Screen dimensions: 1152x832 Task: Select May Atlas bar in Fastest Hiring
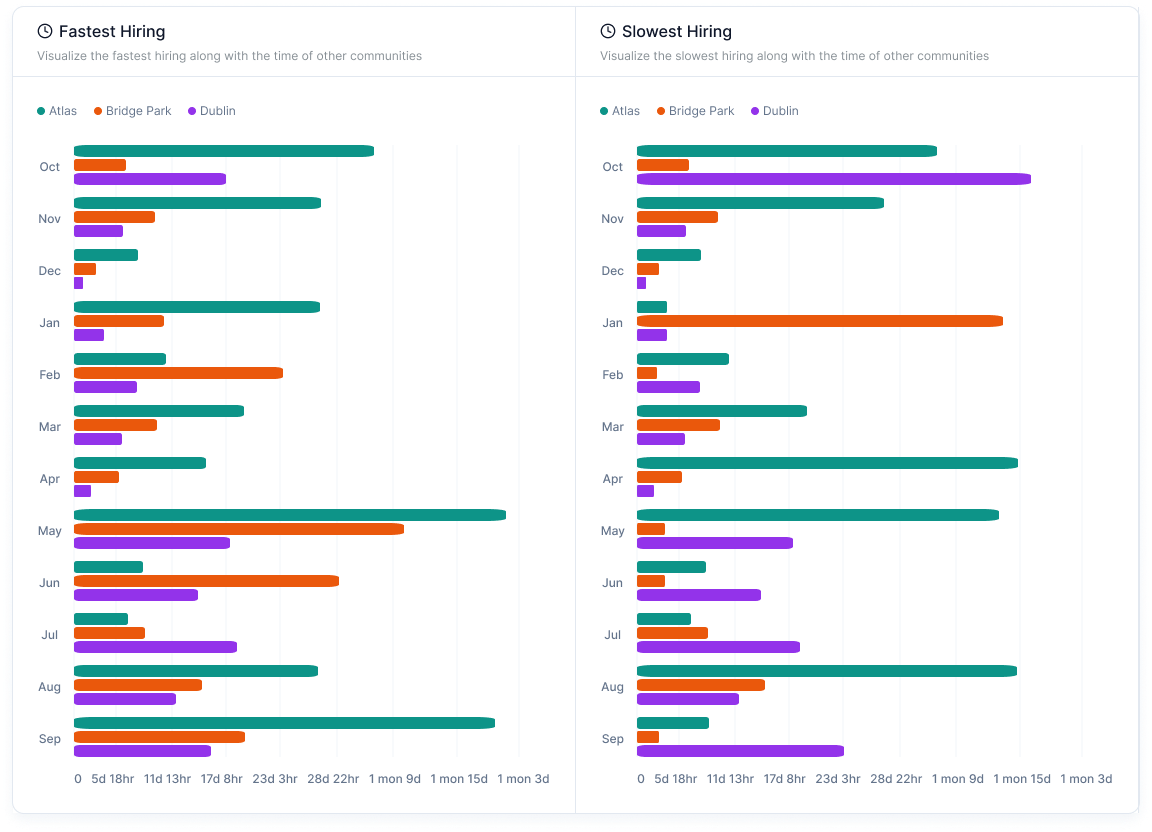tap(289, 515)
